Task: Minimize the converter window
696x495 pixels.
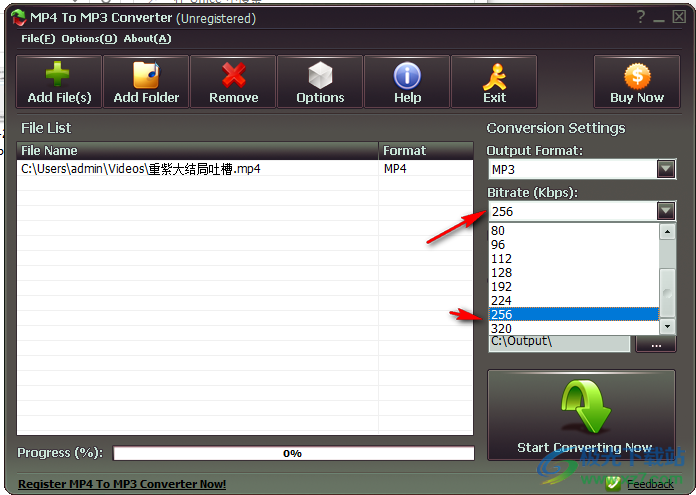Action: pyautogui.click(x=659, y=18)
